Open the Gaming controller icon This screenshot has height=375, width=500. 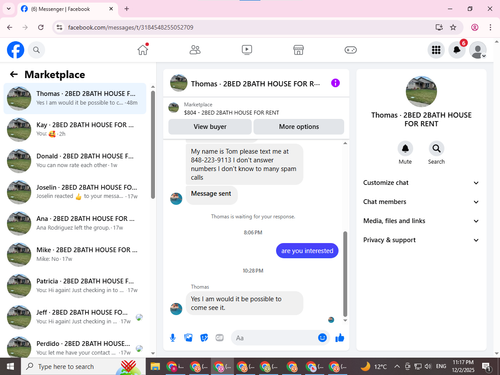[x=350, y=50]
